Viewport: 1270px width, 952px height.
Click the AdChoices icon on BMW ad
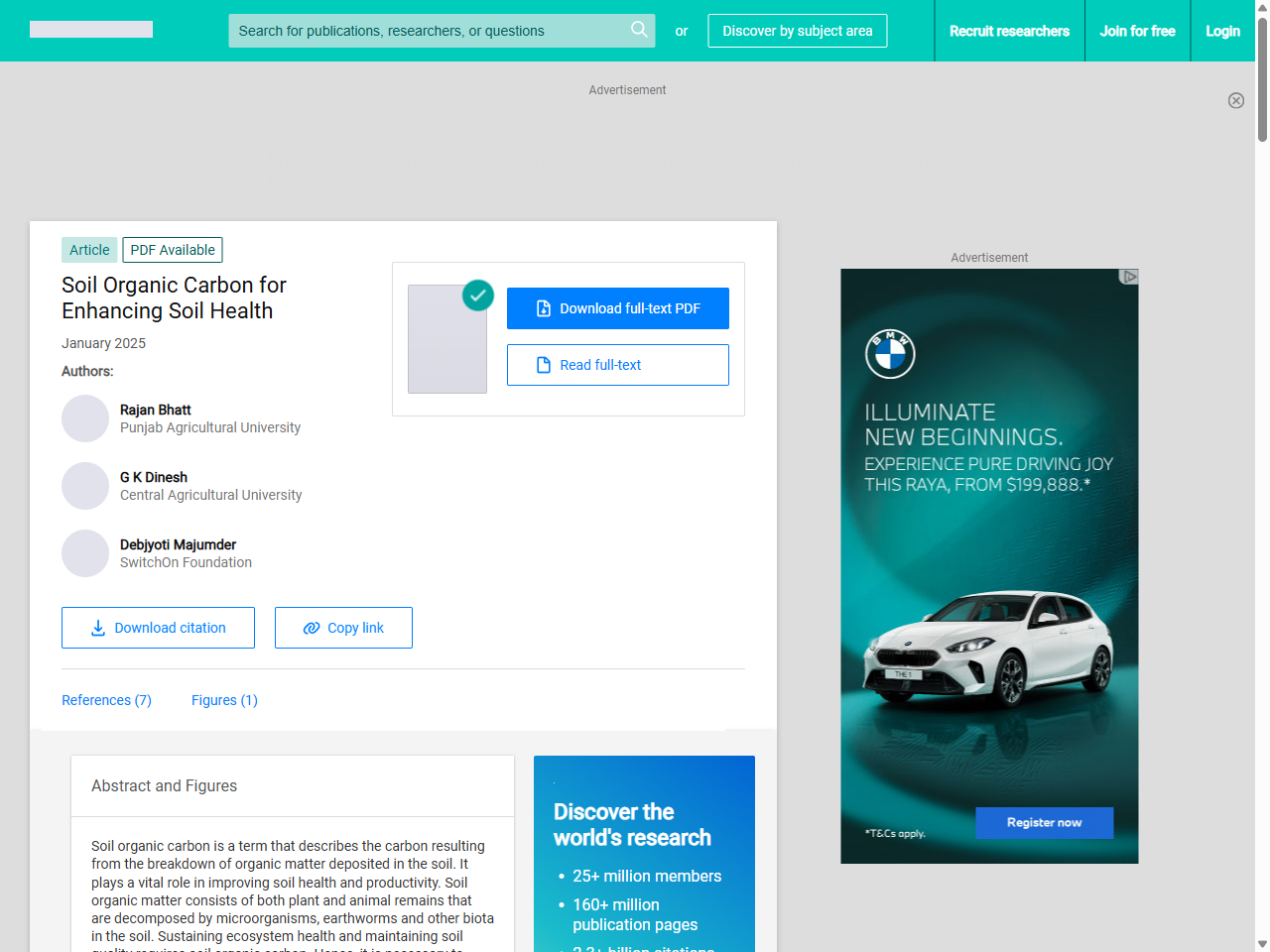[1128, 277]
